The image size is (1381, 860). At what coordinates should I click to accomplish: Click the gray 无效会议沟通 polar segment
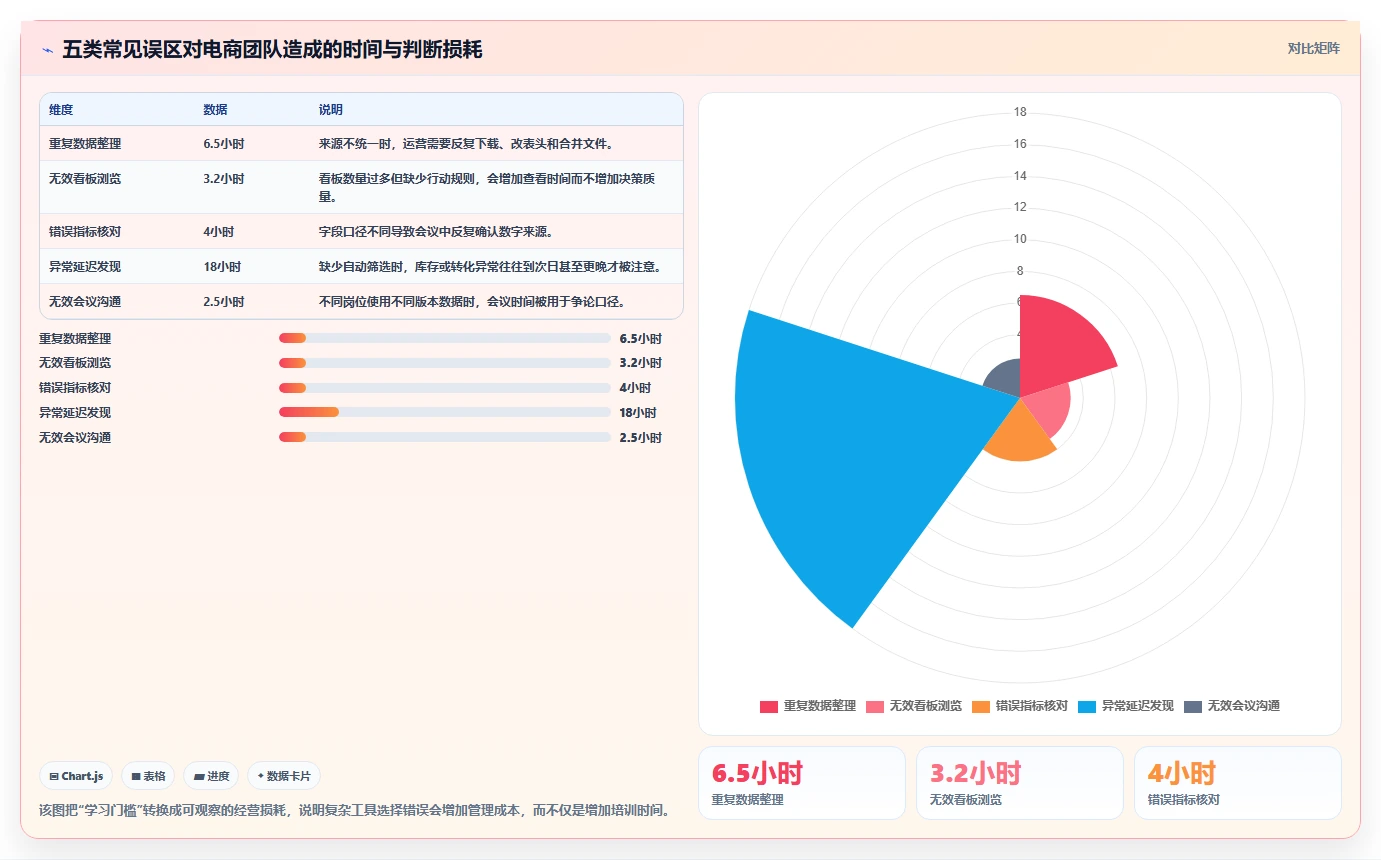tap(1004, 378)
